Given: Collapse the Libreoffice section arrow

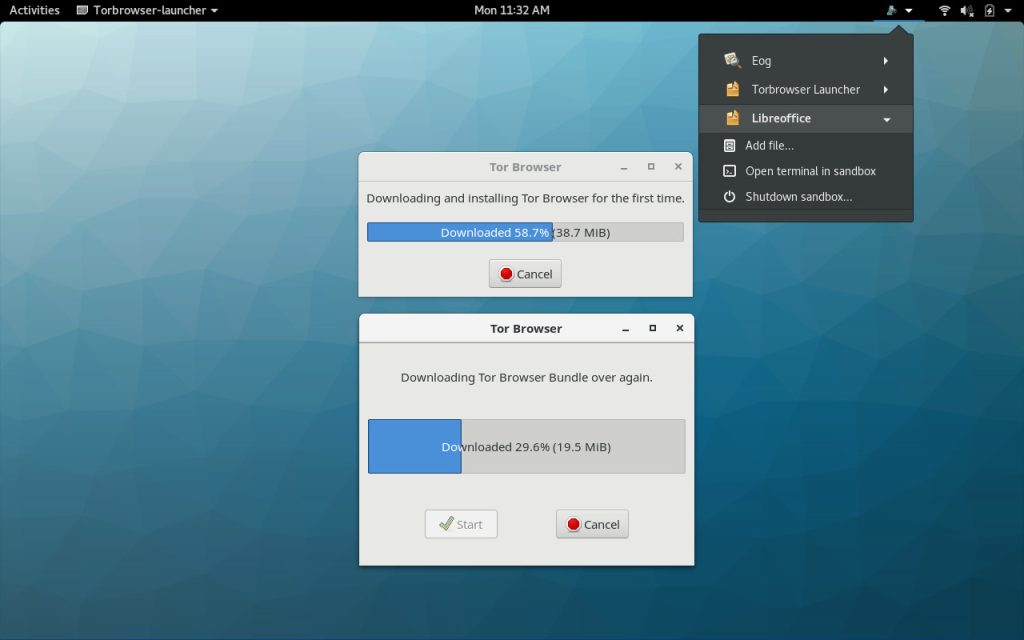Looking at the screenshot, I should [886, 119].
